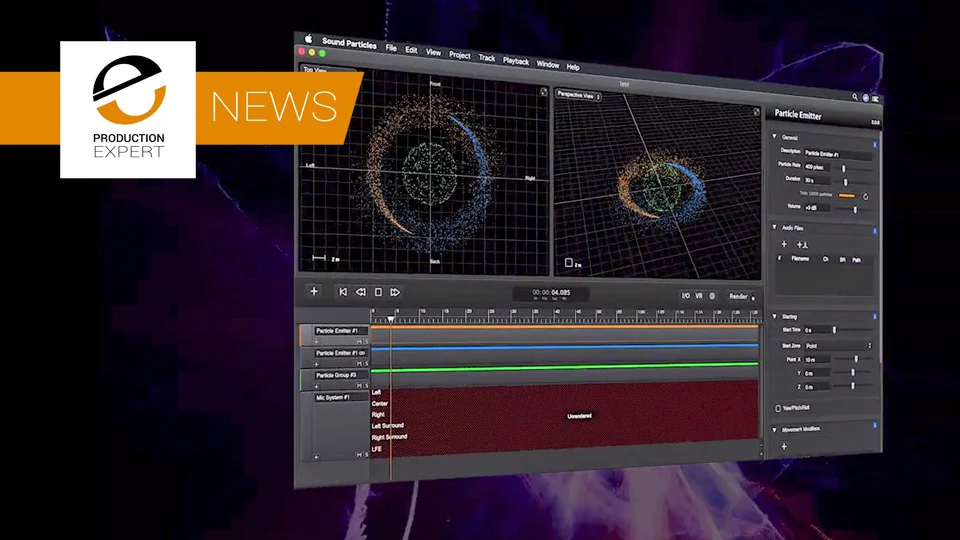The width and height of the screenshot is (960, 540).
Task: Click the plus icon on Particle Emitter #1 track
Action: (x=317, y=342)
